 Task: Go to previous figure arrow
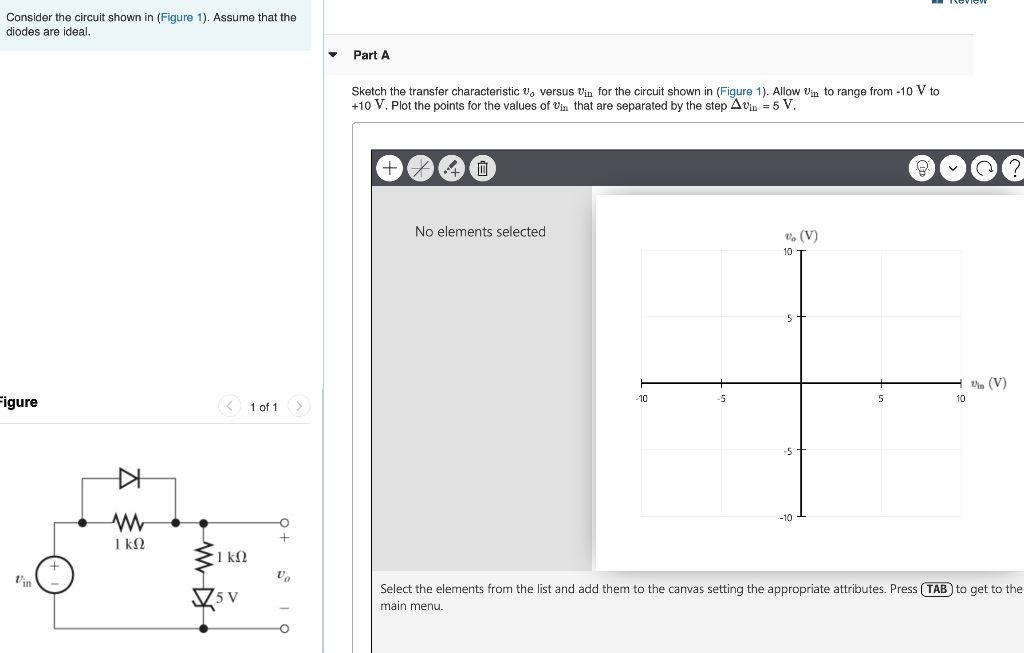coord(229,406)
